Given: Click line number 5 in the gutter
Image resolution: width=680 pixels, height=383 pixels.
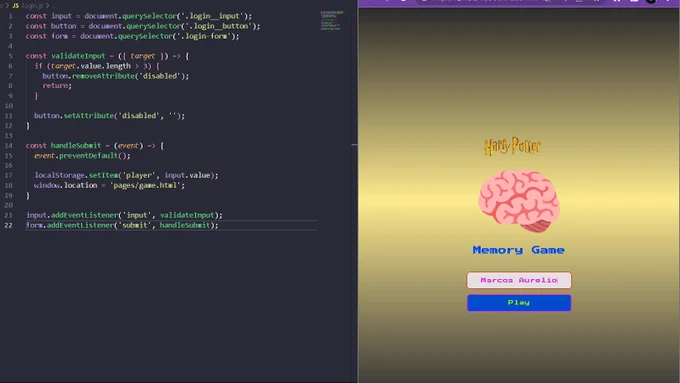Looking at the screenshot, I should click(x=10, y=56).
